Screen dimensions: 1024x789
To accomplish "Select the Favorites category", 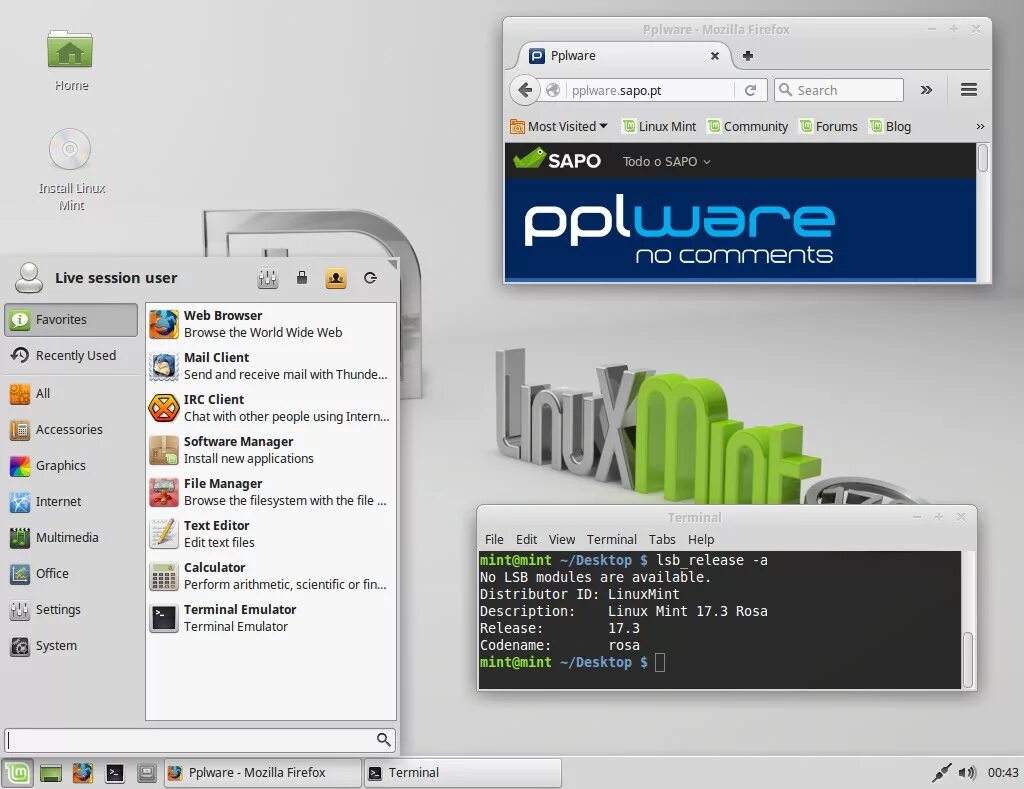I will (x=71, y=320).
